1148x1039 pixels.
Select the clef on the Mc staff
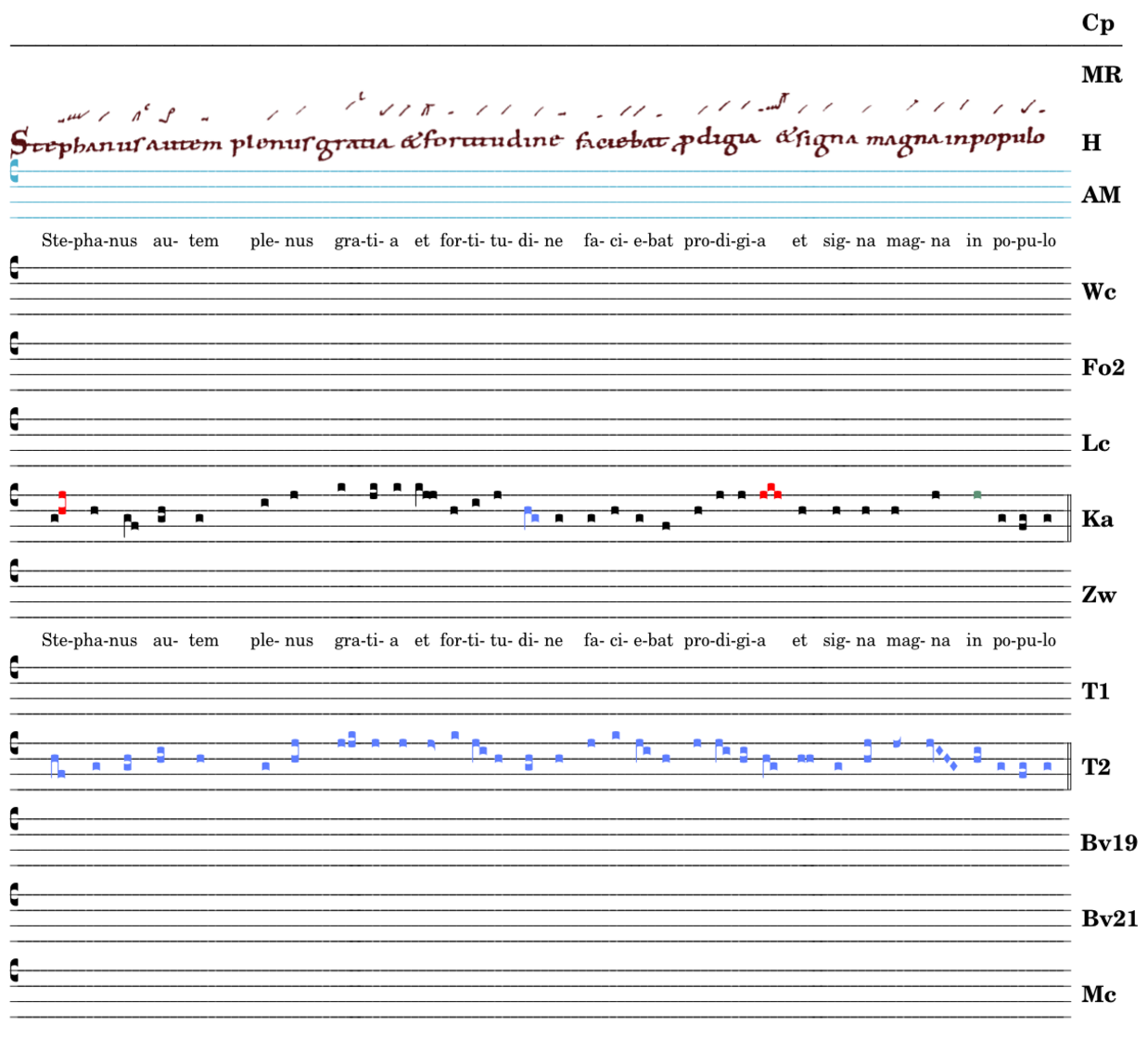click(x=14, y=970)
